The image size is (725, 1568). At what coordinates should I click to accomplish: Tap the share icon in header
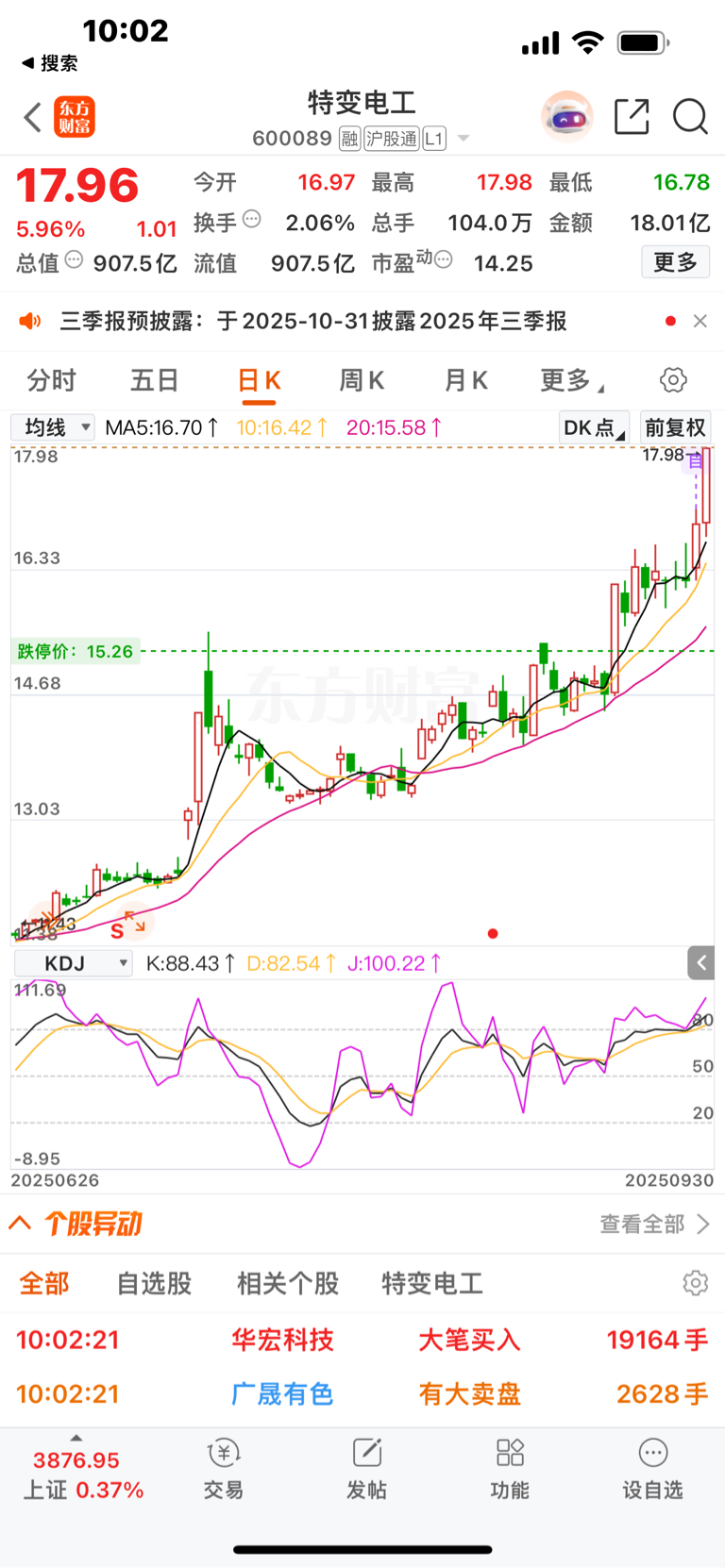(632, 117)
